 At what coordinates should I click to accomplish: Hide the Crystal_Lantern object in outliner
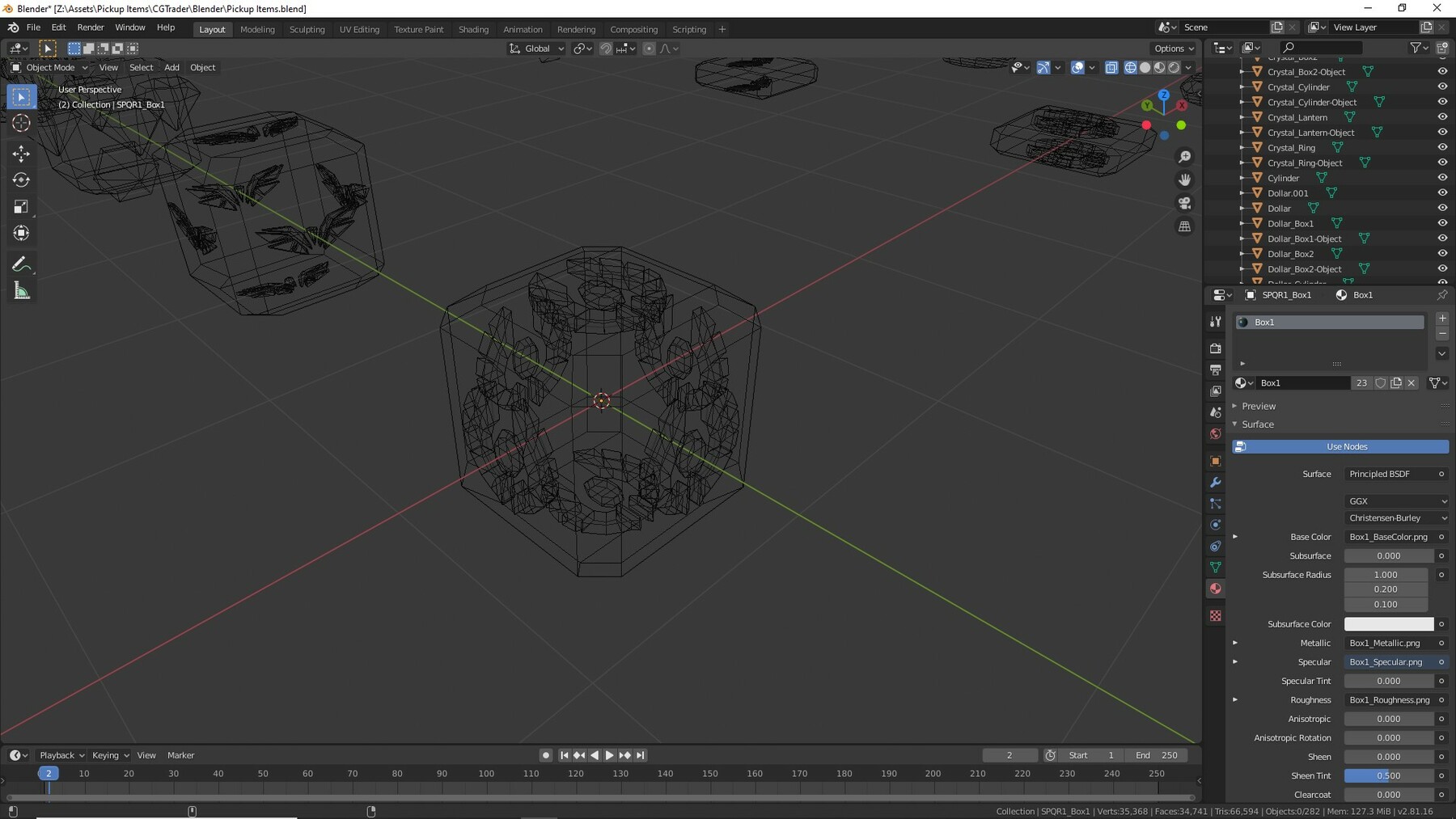point(1441,117)
